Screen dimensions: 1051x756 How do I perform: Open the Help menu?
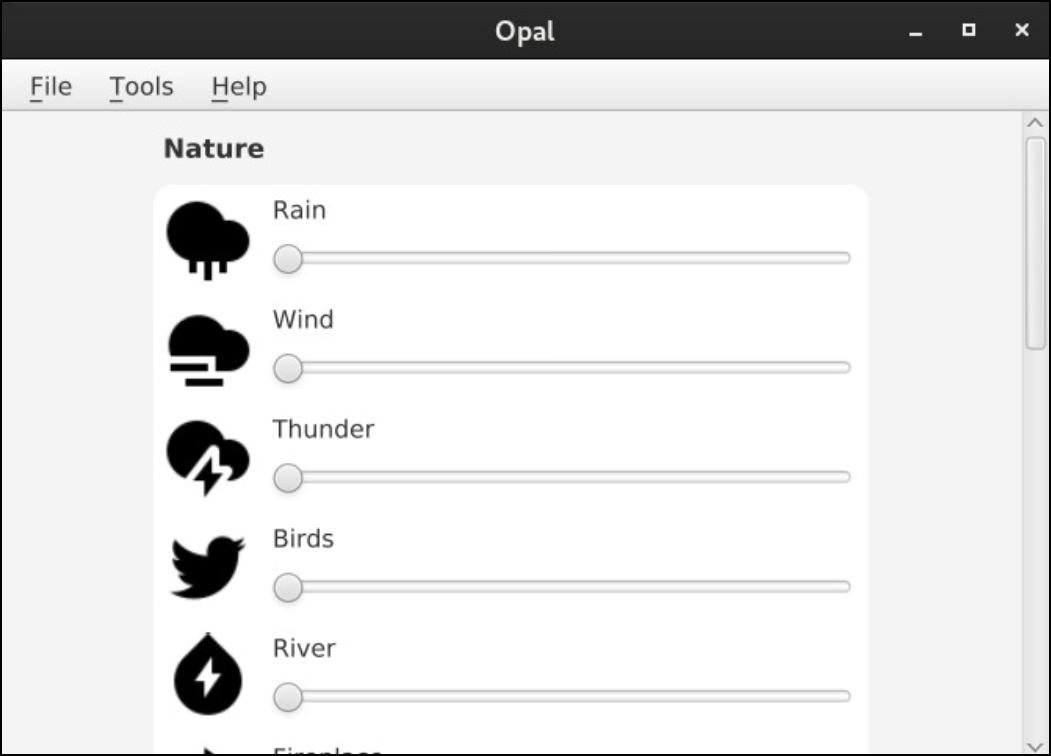239,87
